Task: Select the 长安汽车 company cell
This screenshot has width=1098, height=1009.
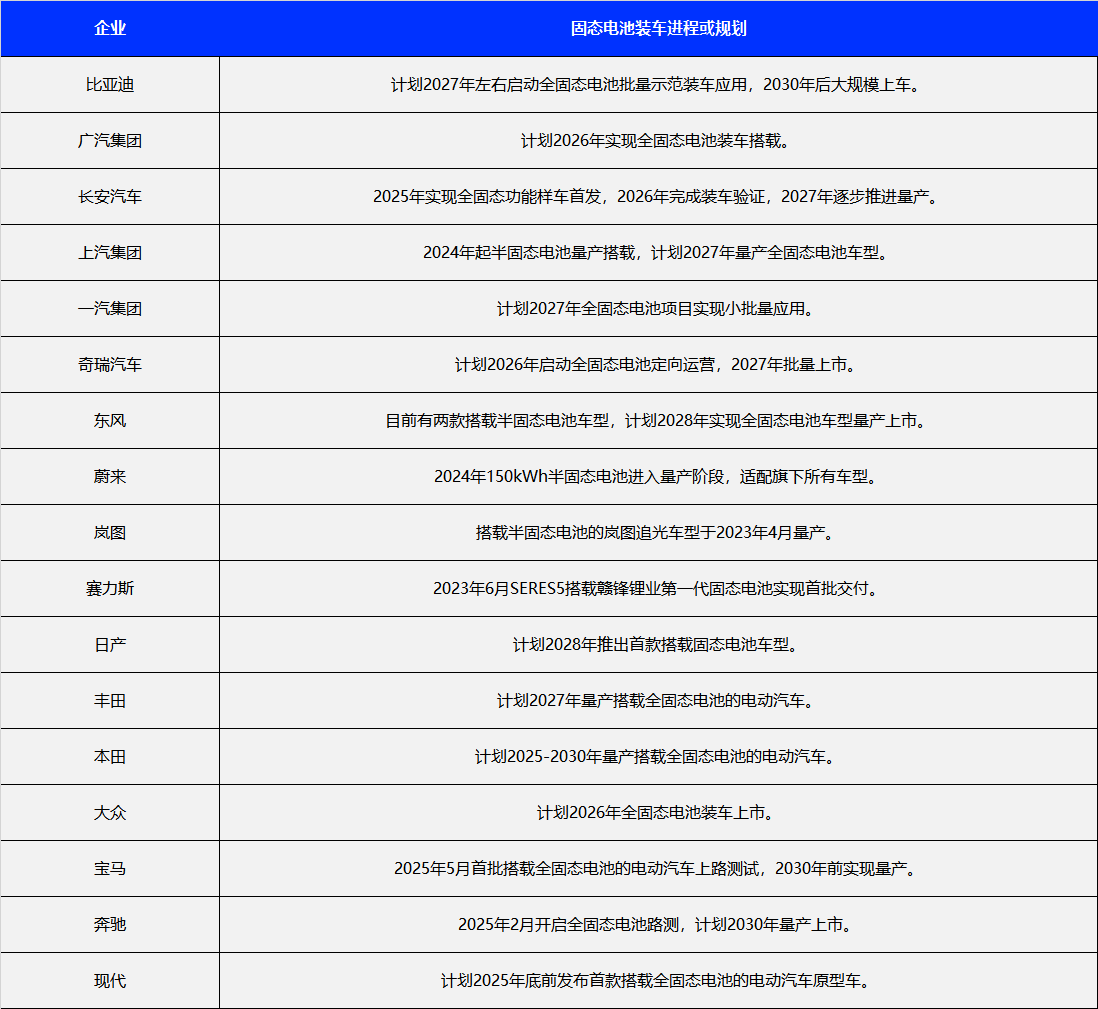Action: [110, 197]
